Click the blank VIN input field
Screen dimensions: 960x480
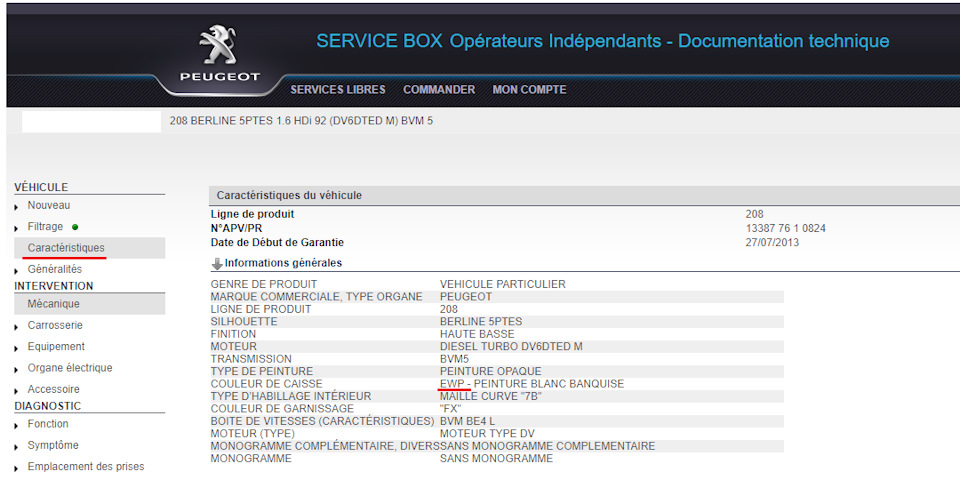pos(91,121)
